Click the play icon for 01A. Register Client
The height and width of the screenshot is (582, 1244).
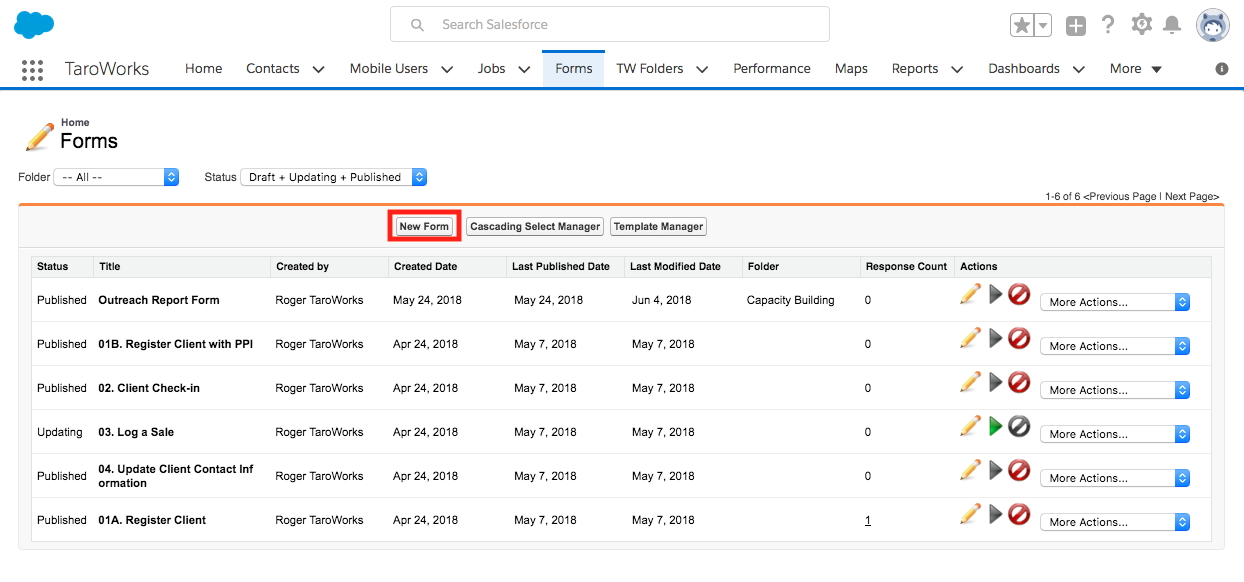pyautogui.click(x=995, y=514)
